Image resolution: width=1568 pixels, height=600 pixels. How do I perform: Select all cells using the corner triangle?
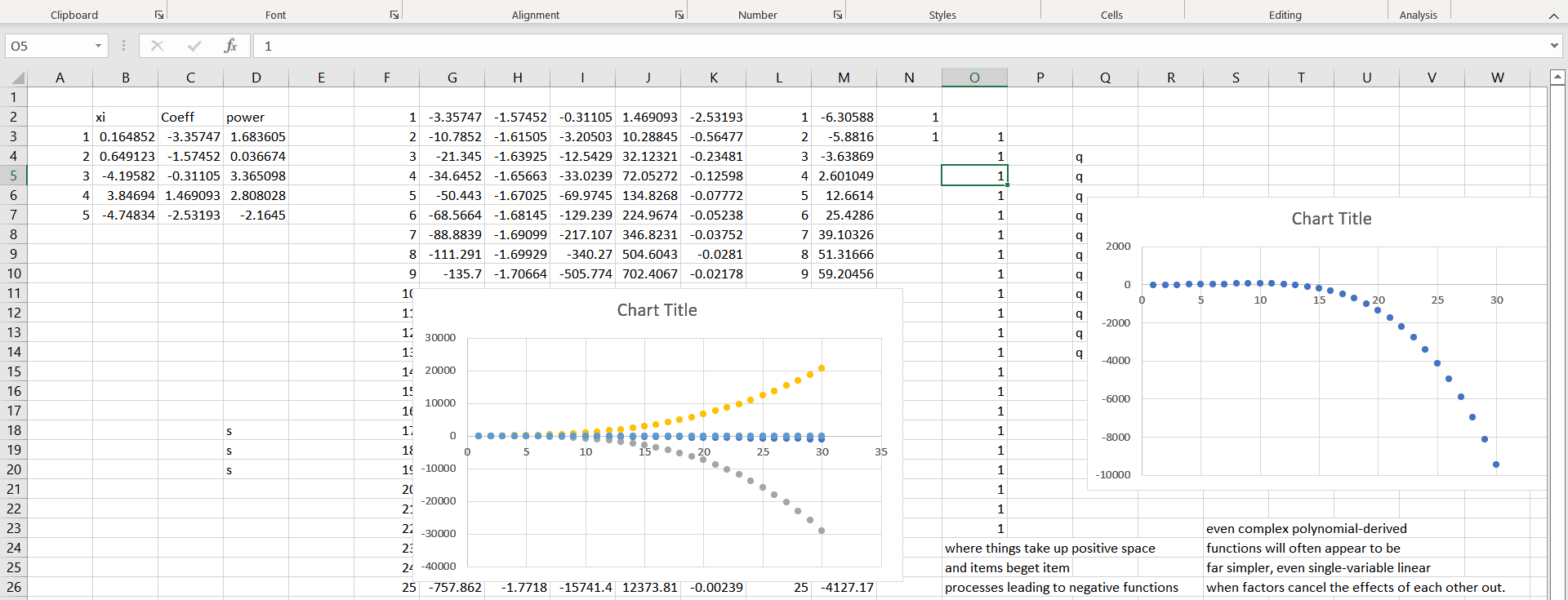(17, 78)
